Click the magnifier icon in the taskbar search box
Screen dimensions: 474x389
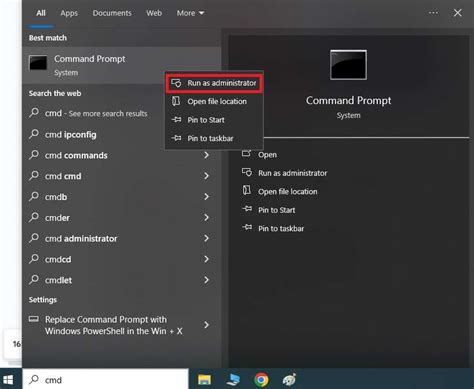pyautogui.click(x=34, y=379)
